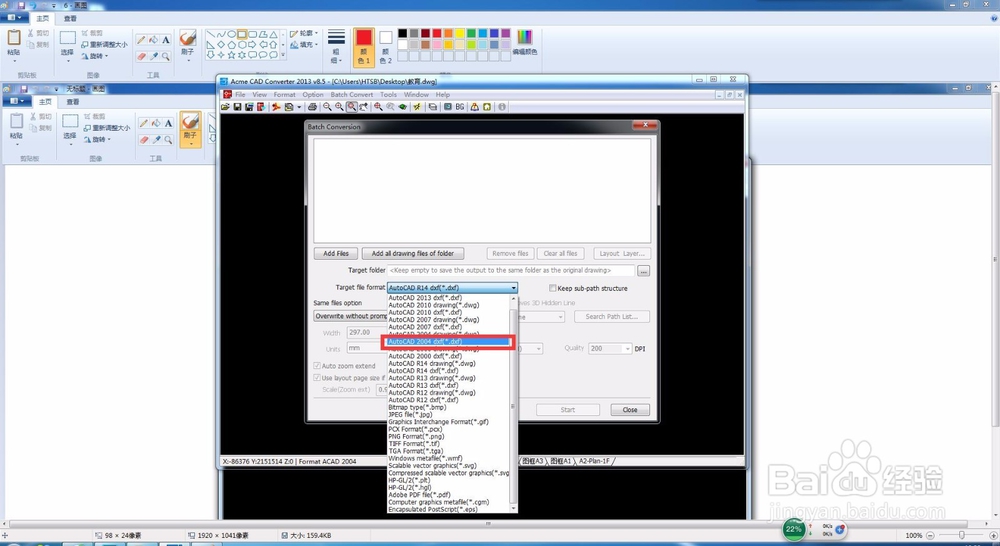Viewport: 1000px width, 546px height.
Task: Open the Units mm dropdown
Action: (x=366, y=348)
